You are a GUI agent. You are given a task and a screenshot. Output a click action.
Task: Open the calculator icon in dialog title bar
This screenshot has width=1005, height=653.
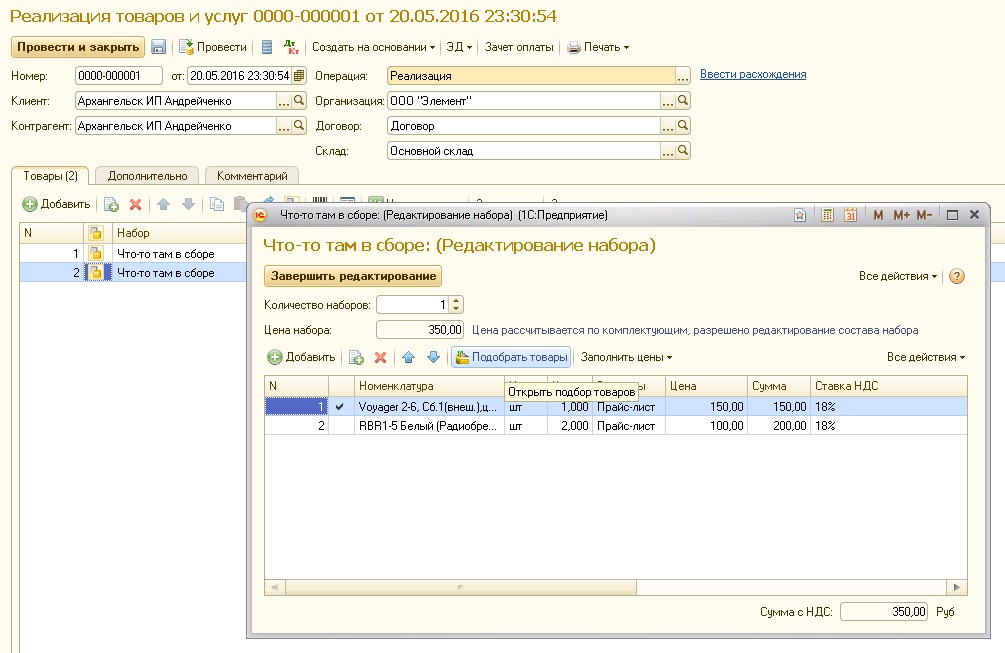pyautogui.click(x=828, y=215)
